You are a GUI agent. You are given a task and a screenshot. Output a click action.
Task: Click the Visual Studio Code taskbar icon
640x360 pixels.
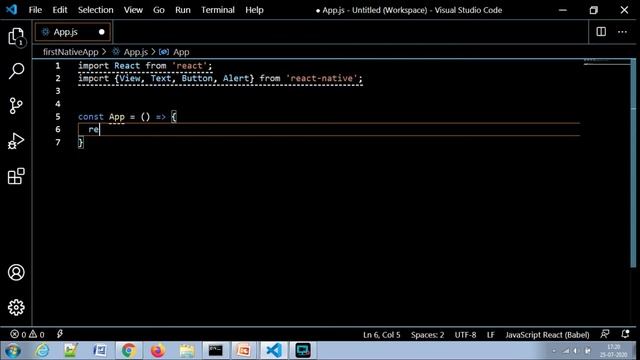[x=273, y=351]
